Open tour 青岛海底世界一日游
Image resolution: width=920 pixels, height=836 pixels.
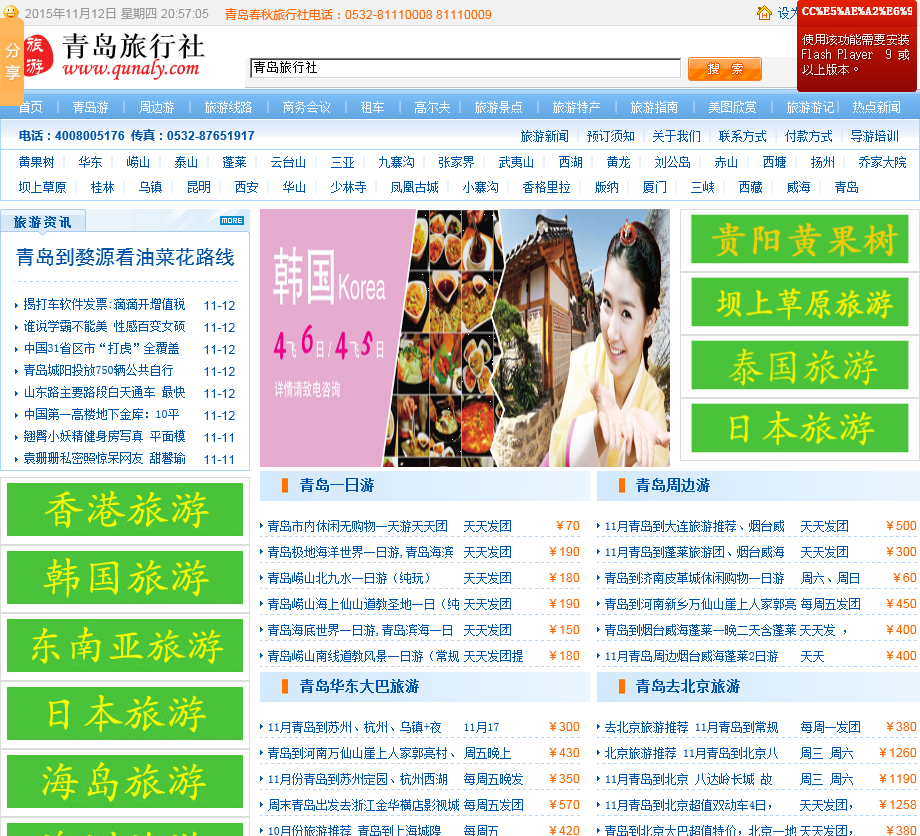(360, 630)
